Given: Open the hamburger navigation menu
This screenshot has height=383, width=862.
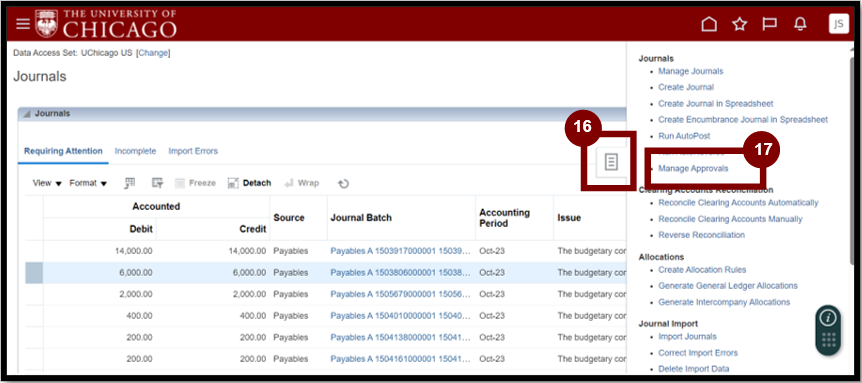Looking at the screenshot, I should [23, 24].
